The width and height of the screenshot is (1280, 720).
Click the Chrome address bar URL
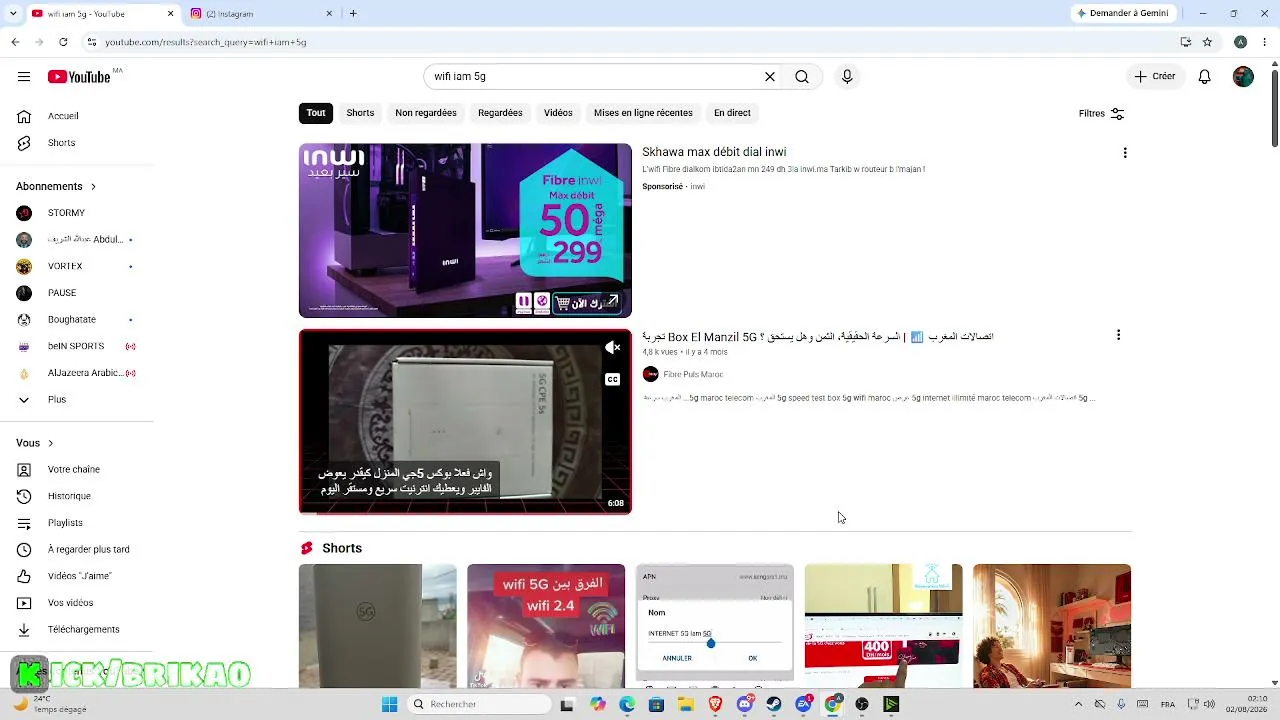(x=206, y=42)
